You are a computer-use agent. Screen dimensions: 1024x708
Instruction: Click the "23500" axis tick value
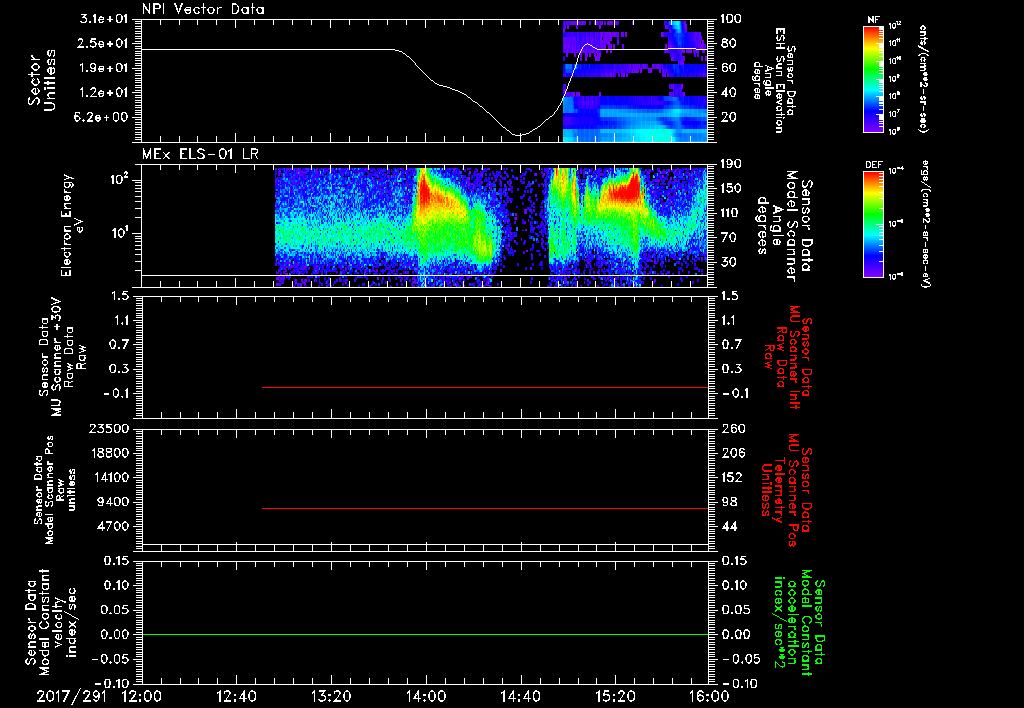(x=107, y=429)
